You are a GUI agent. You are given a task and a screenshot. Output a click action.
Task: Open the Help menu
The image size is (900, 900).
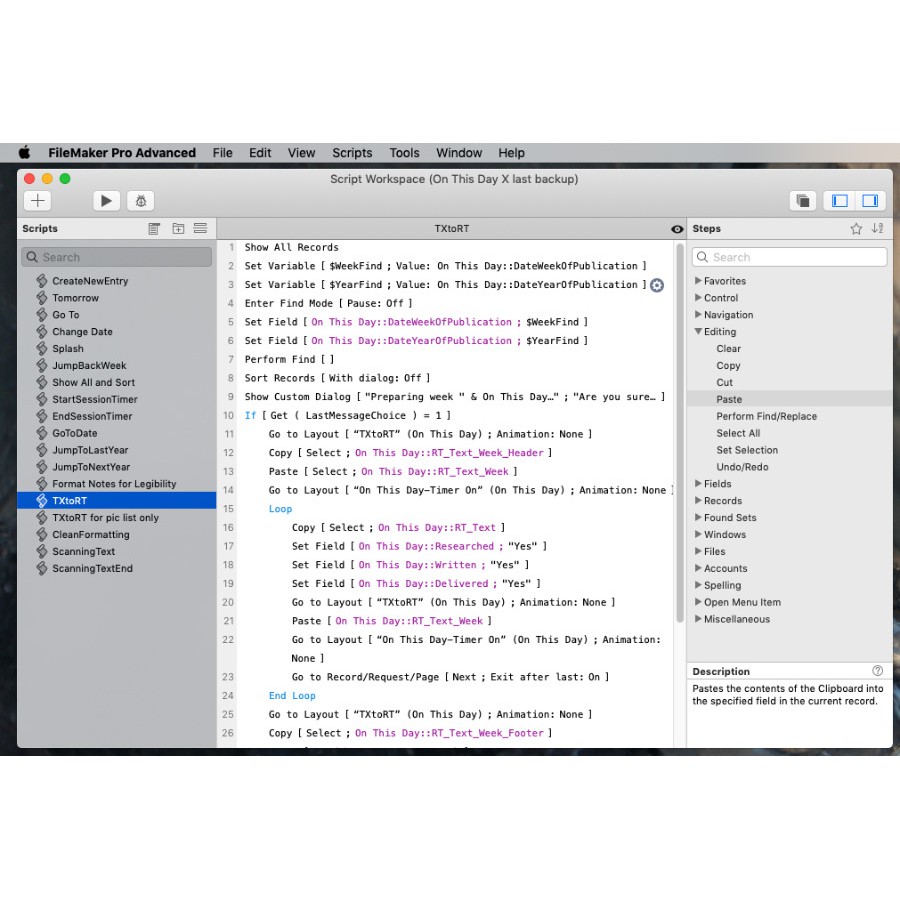click(511, 153)
